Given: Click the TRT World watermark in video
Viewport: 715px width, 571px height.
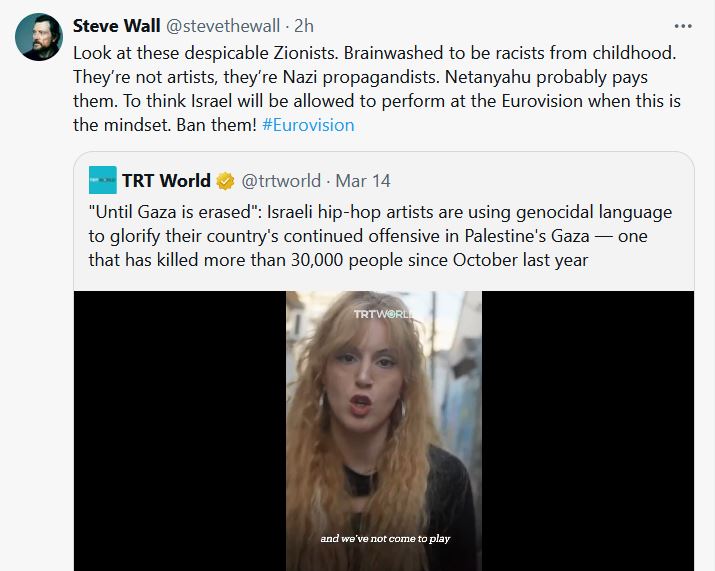Looking at the screenshot, I should pos(383,314).
